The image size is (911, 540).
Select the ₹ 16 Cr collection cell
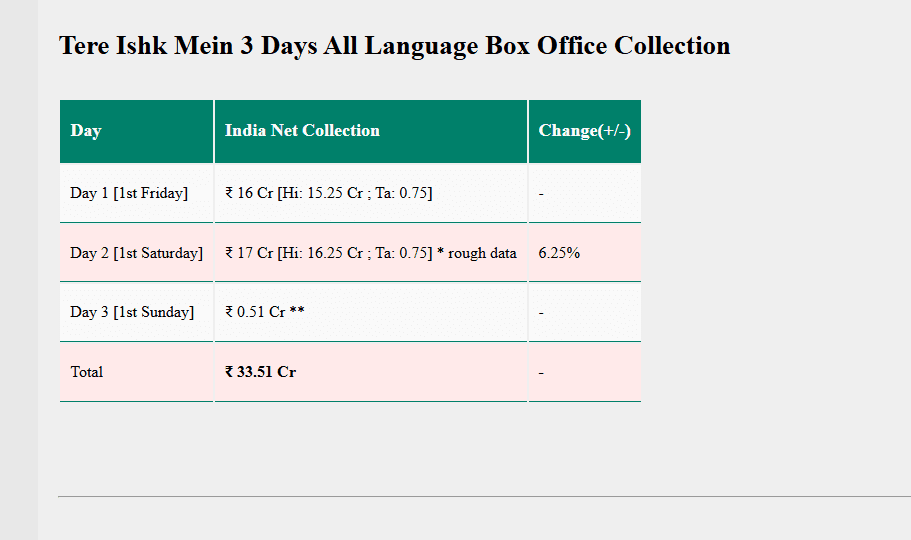328,193
